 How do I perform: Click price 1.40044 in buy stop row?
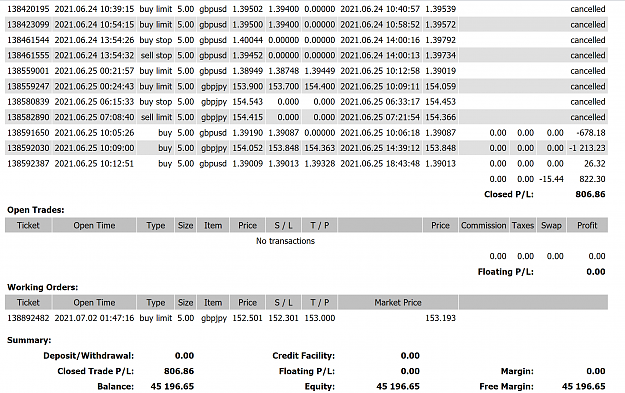[x=248, y=40]
